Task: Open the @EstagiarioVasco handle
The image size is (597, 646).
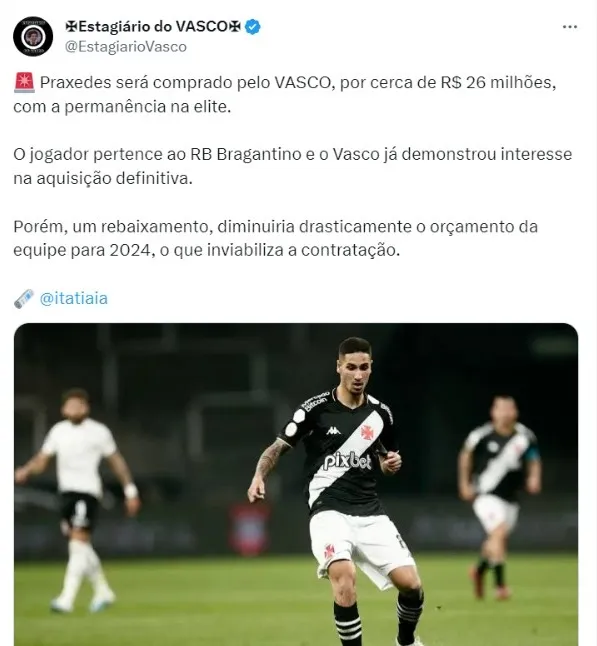Action: 126,47
